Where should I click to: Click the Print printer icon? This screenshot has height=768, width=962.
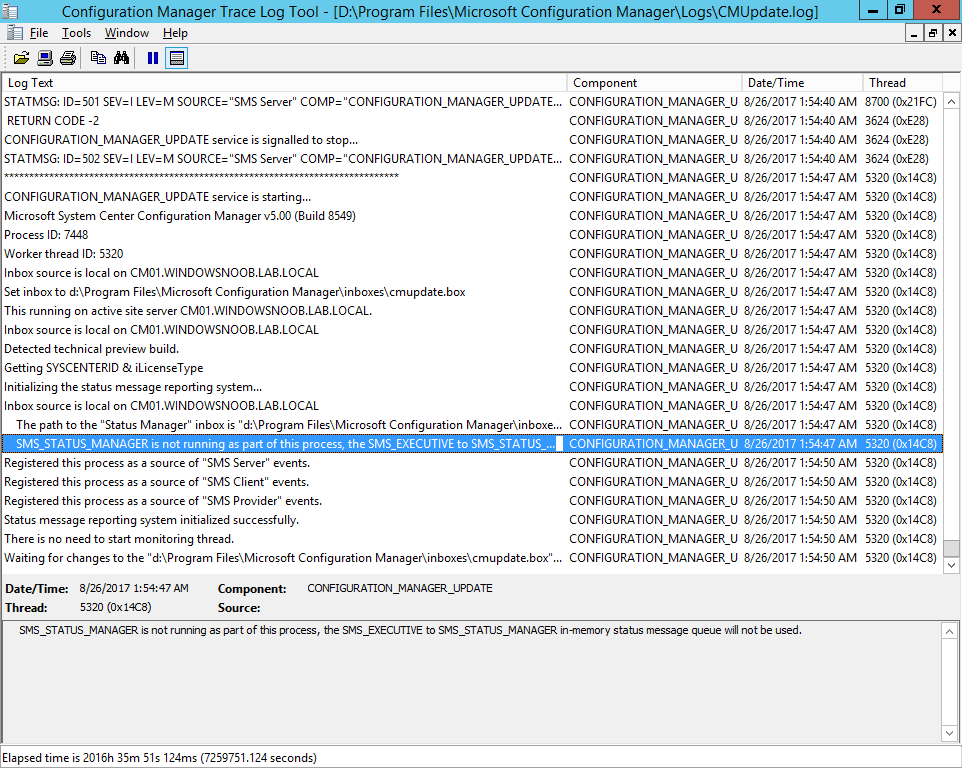point(67,58)
